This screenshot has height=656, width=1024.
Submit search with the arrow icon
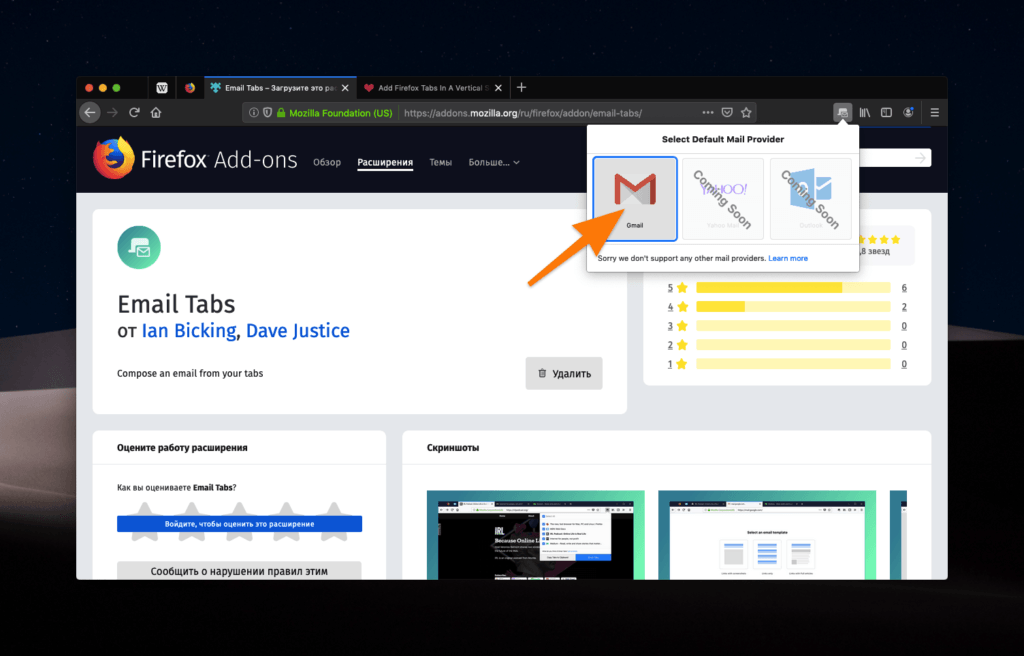(x=920, y=157)
